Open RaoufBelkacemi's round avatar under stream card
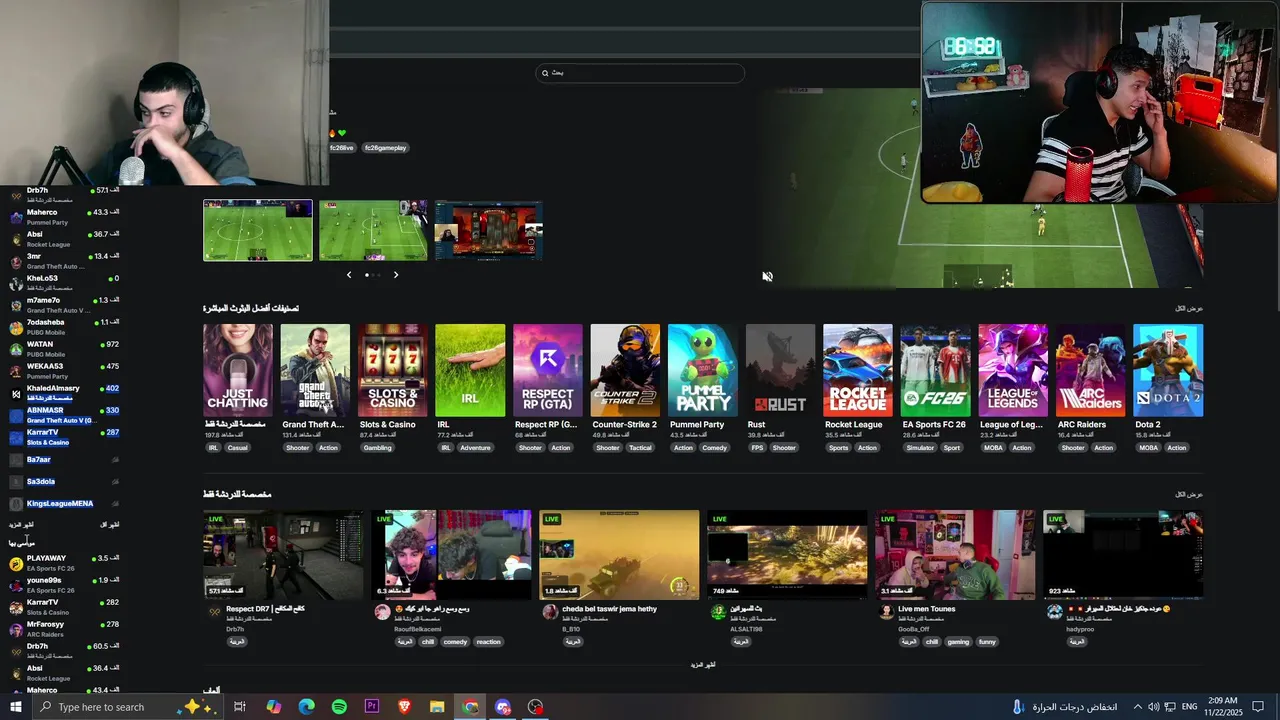 [382, 612]
